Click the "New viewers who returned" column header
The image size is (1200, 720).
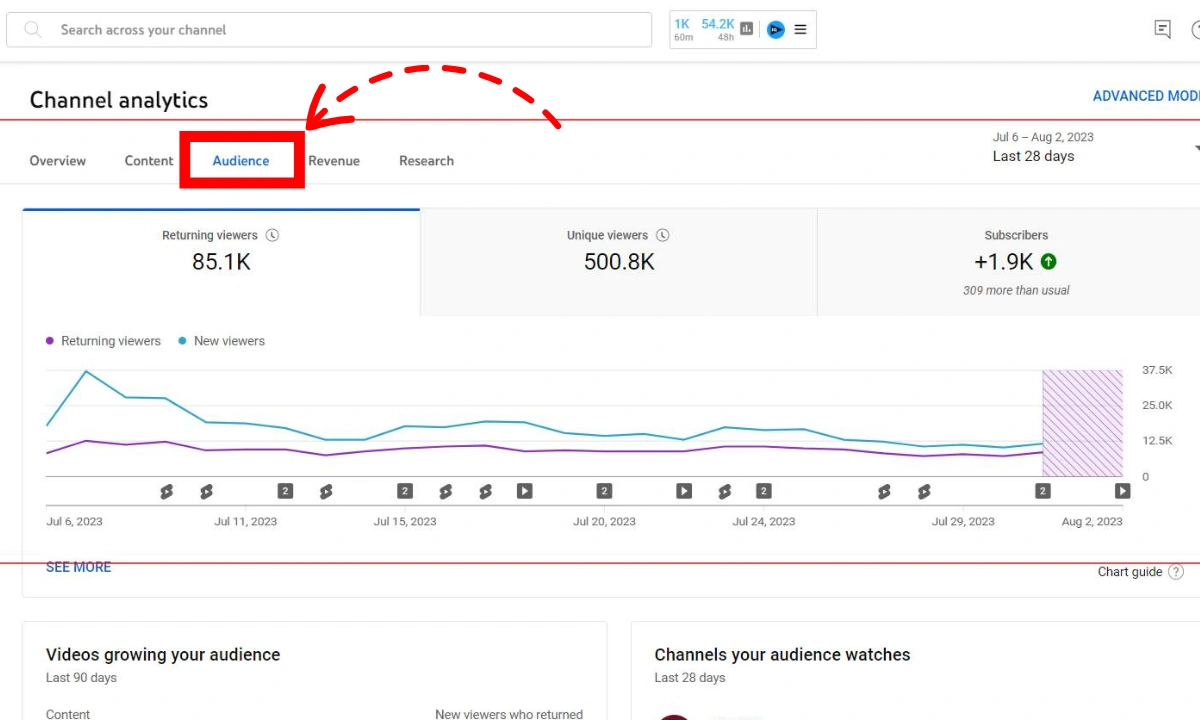point(509,714)
